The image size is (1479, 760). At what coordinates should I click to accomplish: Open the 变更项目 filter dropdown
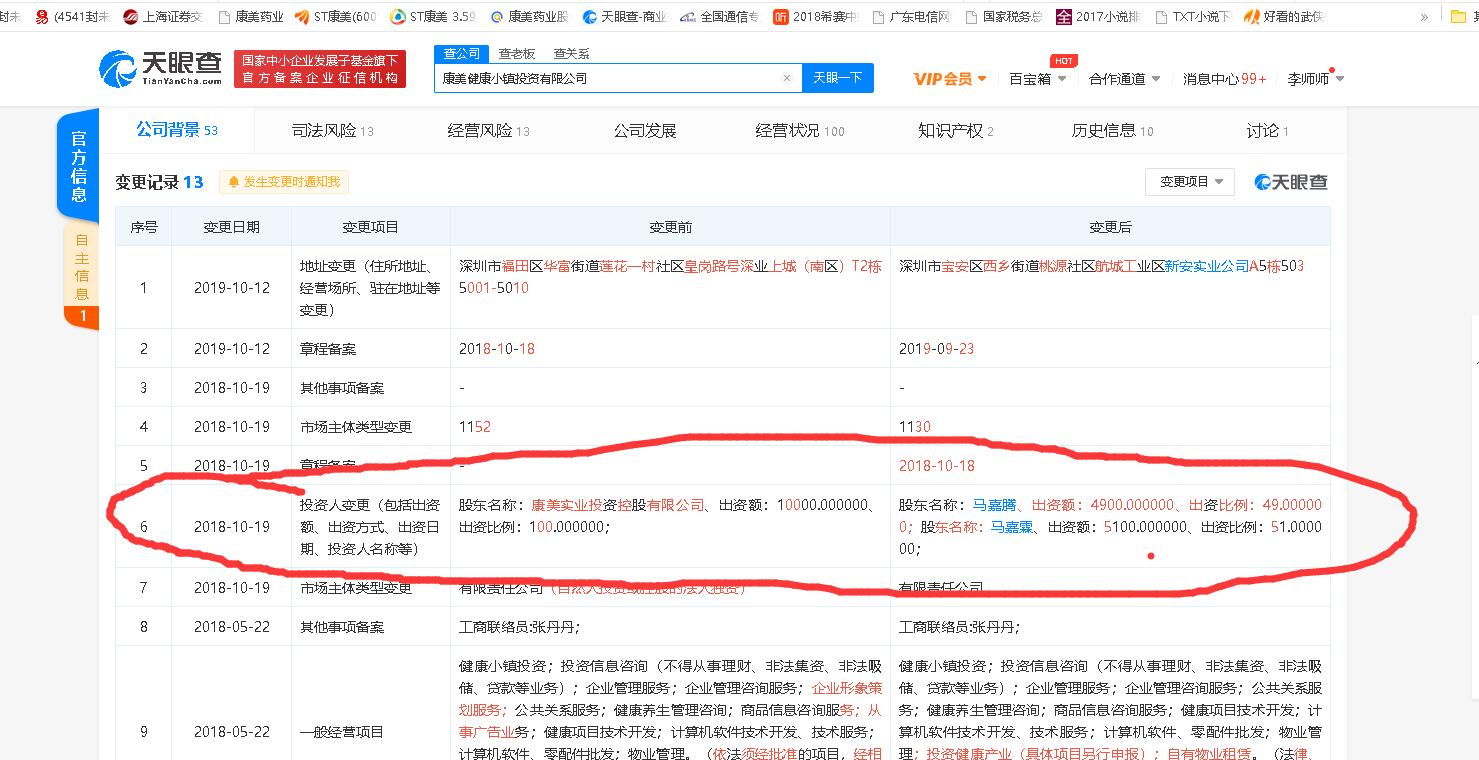coord(1189,182)
